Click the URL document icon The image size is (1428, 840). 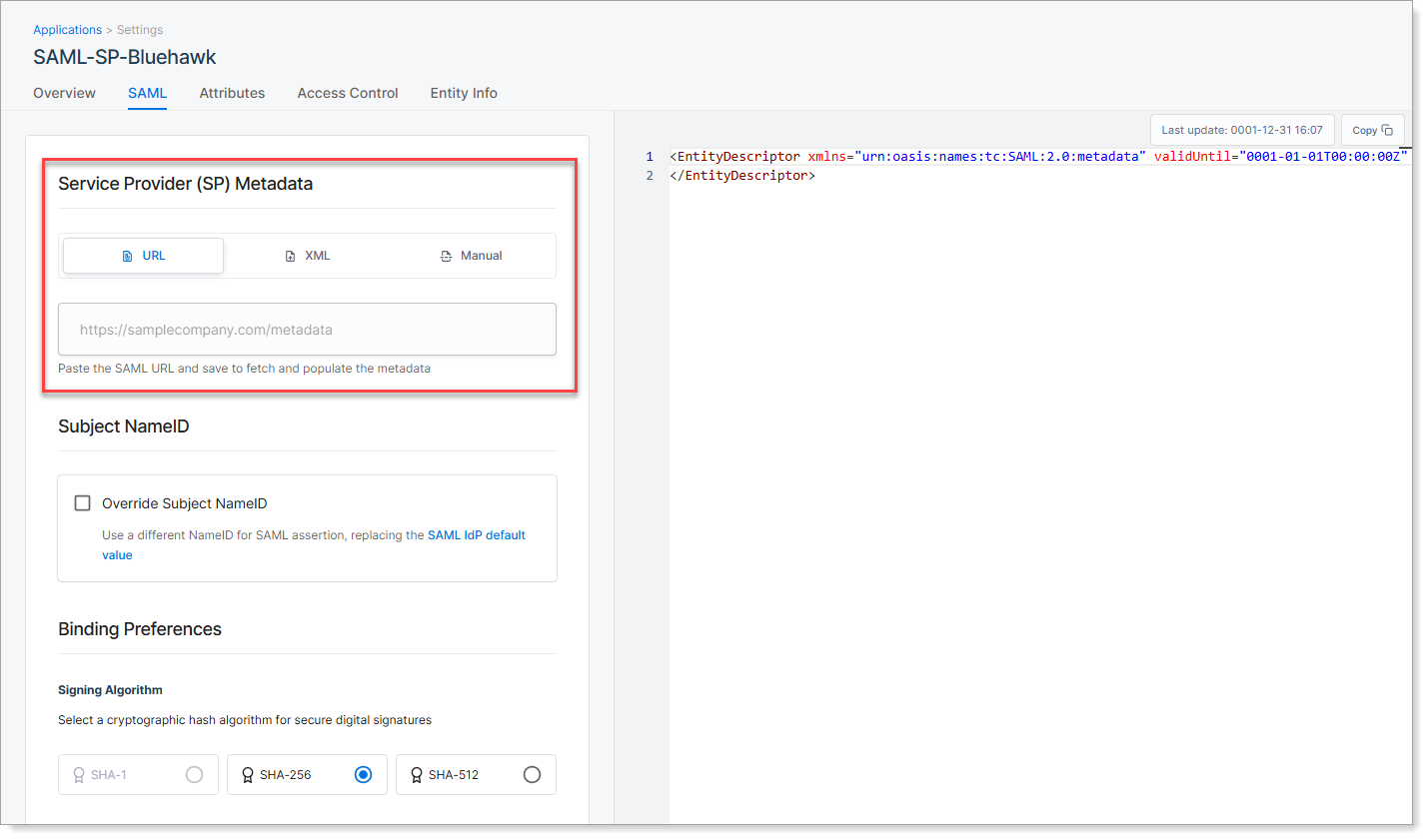click(x=127, y=257)
